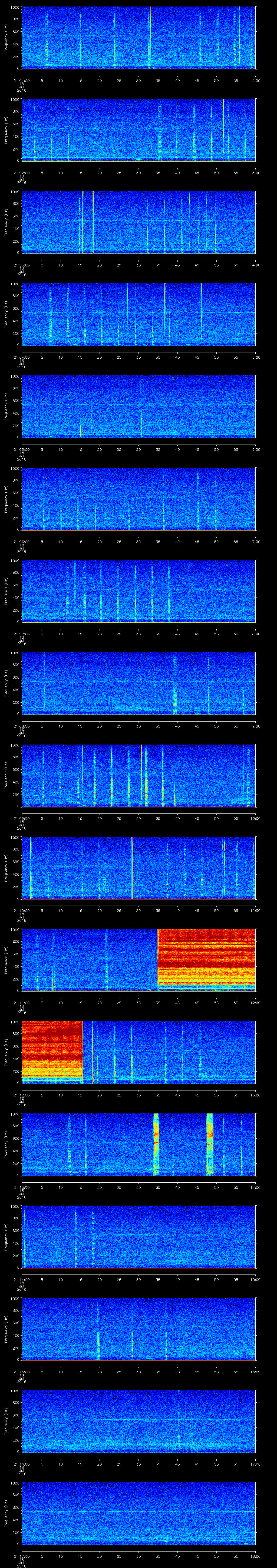Click the 12:00 end time label
This screenshot has height=1568, width=277.
255,1003
